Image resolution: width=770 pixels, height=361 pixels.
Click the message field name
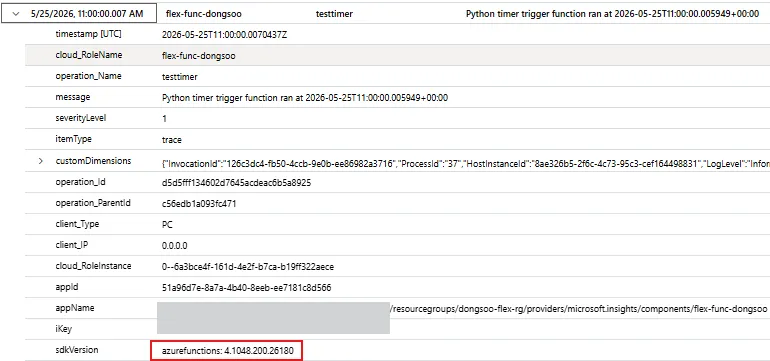pos(73,97)
